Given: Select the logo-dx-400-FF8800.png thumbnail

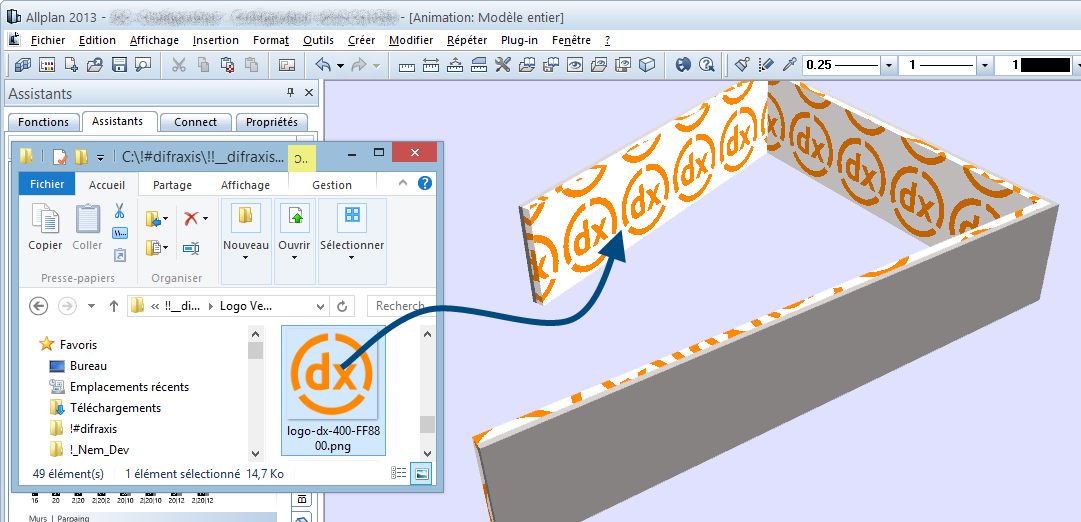Looking at the screenshot, I should click(333, 390).
